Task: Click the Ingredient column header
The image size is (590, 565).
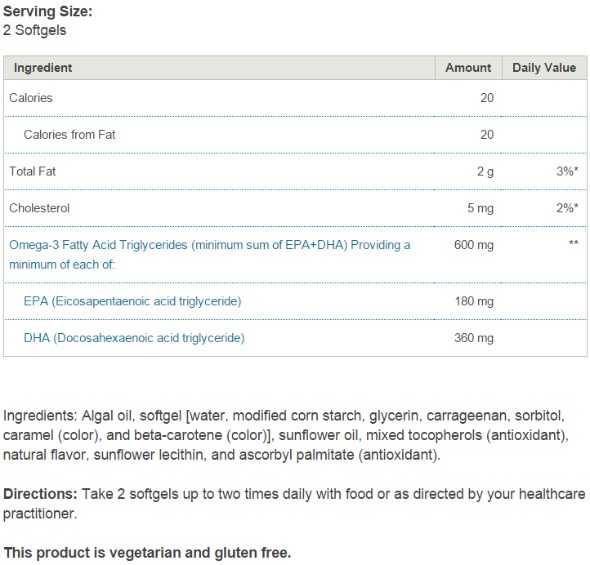Action: [x=43, y=68]
